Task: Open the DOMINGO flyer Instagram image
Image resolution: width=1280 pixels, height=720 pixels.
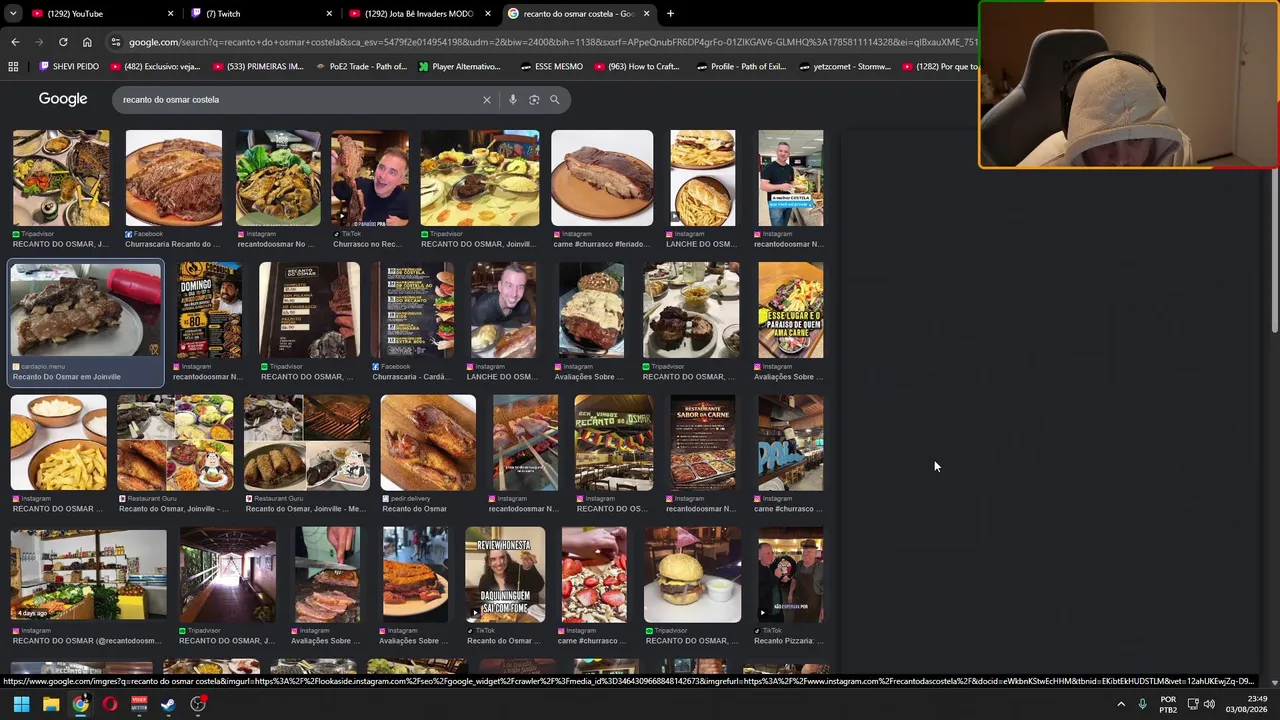Action: (x=209, y=310)
